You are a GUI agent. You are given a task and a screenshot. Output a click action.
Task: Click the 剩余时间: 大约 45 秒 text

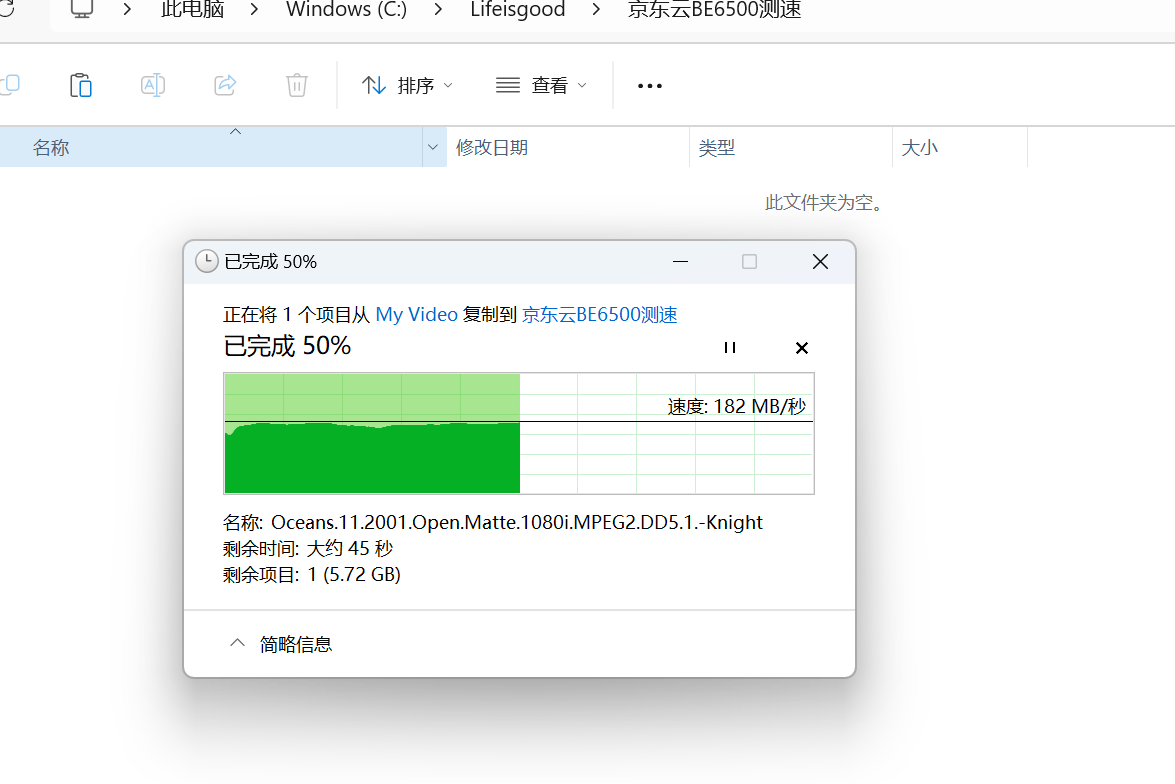[x=308, y=549]
